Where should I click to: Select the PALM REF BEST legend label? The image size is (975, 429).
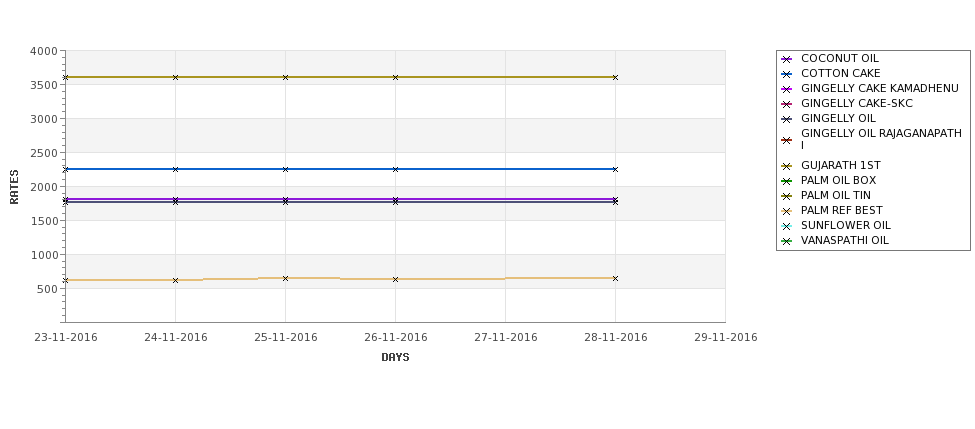tap(841, 211)
